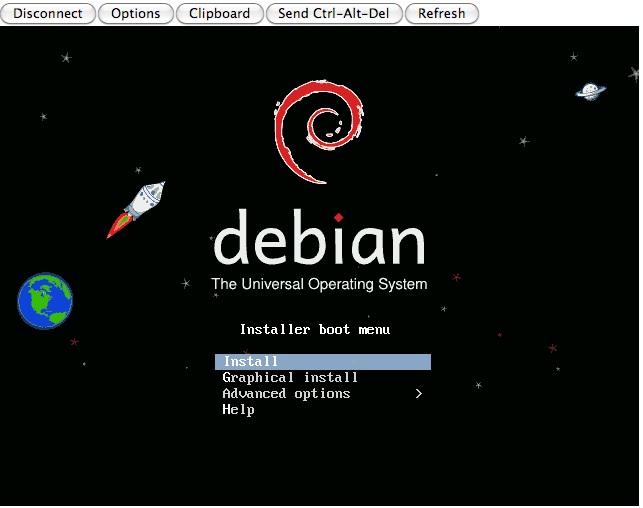Open Advanced options in boot menu

[286, 394]
